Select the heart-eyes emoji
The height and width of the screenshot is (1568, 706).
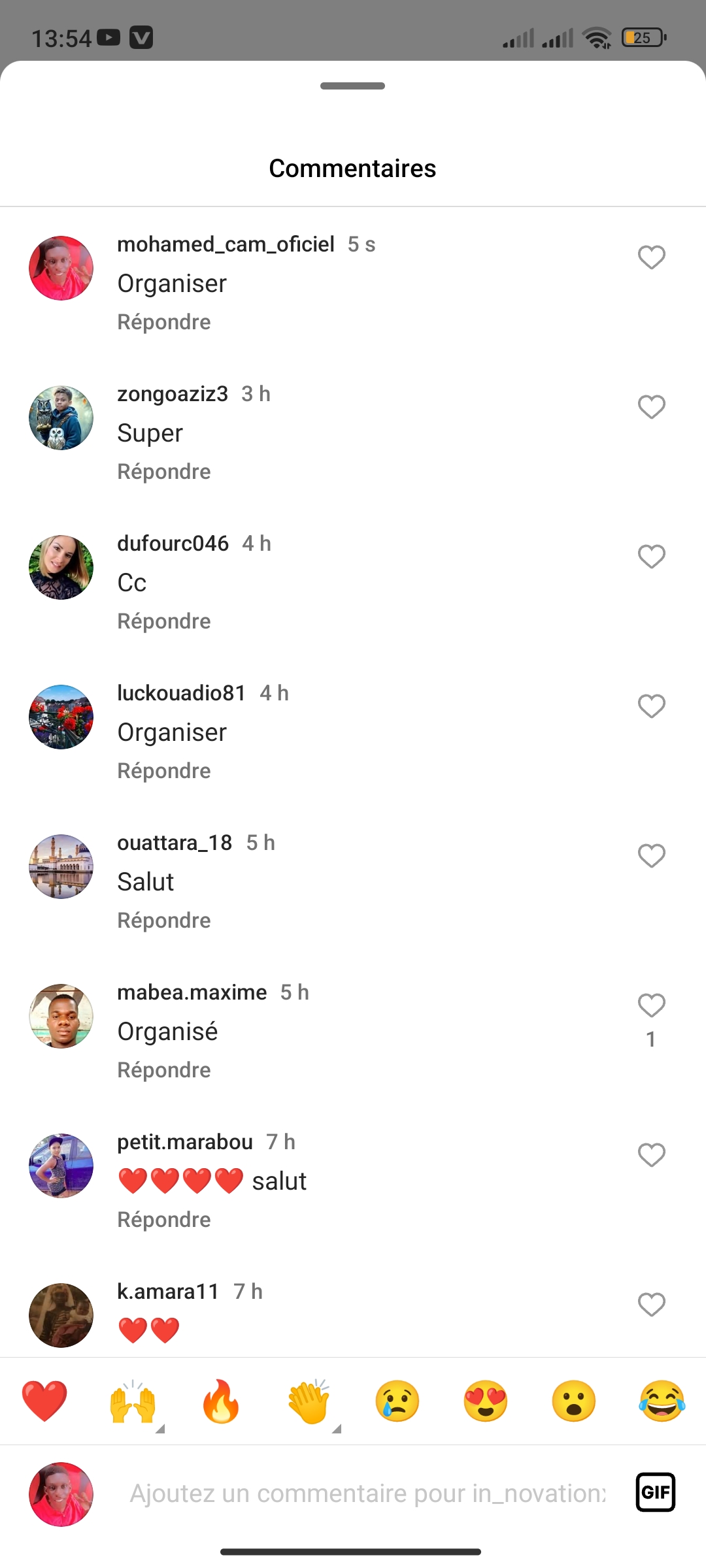[x=486, y=1401]
